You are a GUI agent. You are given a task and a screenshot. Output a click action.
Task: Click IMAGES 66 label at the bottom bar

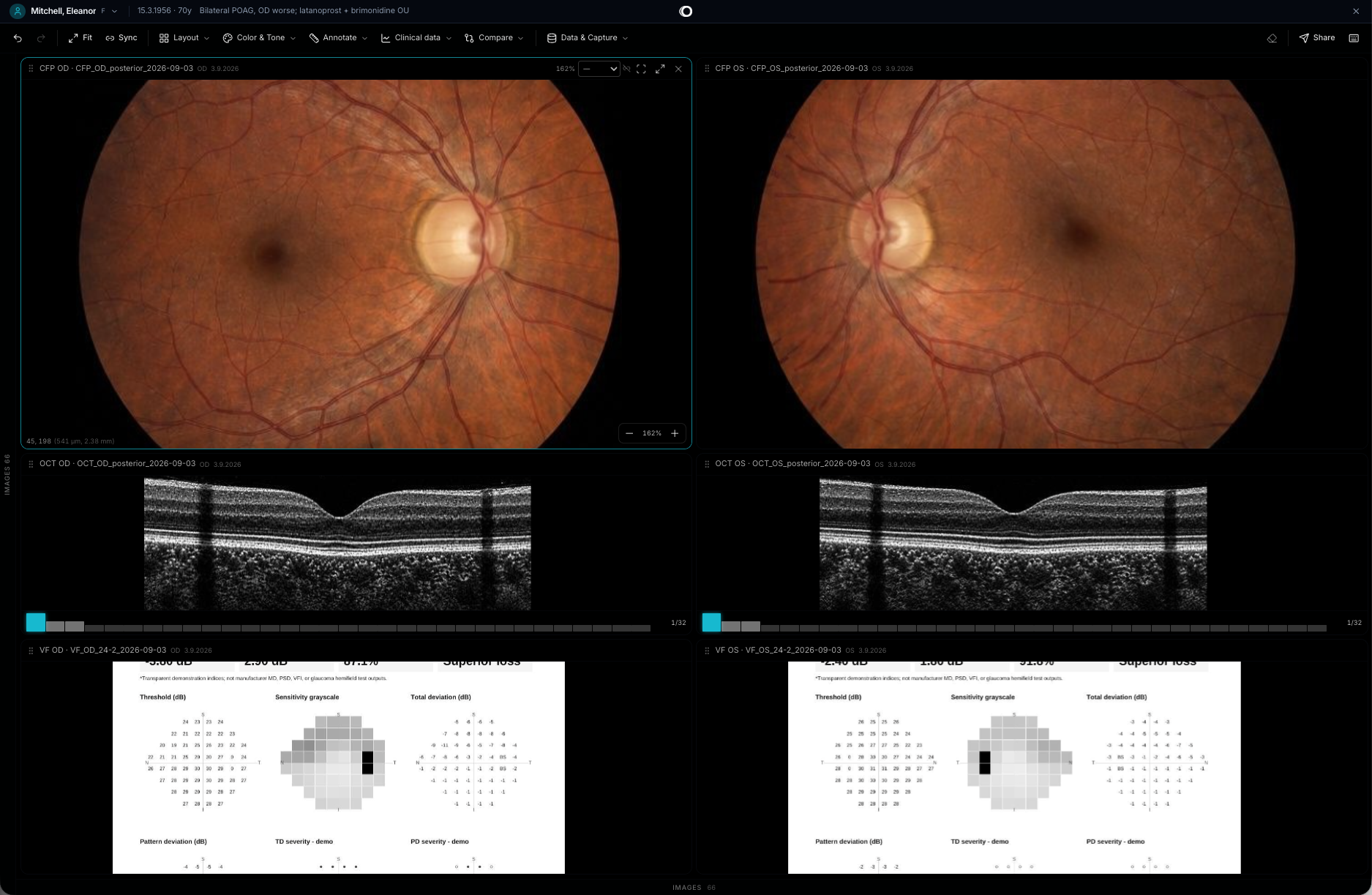(x=694, y=888)
